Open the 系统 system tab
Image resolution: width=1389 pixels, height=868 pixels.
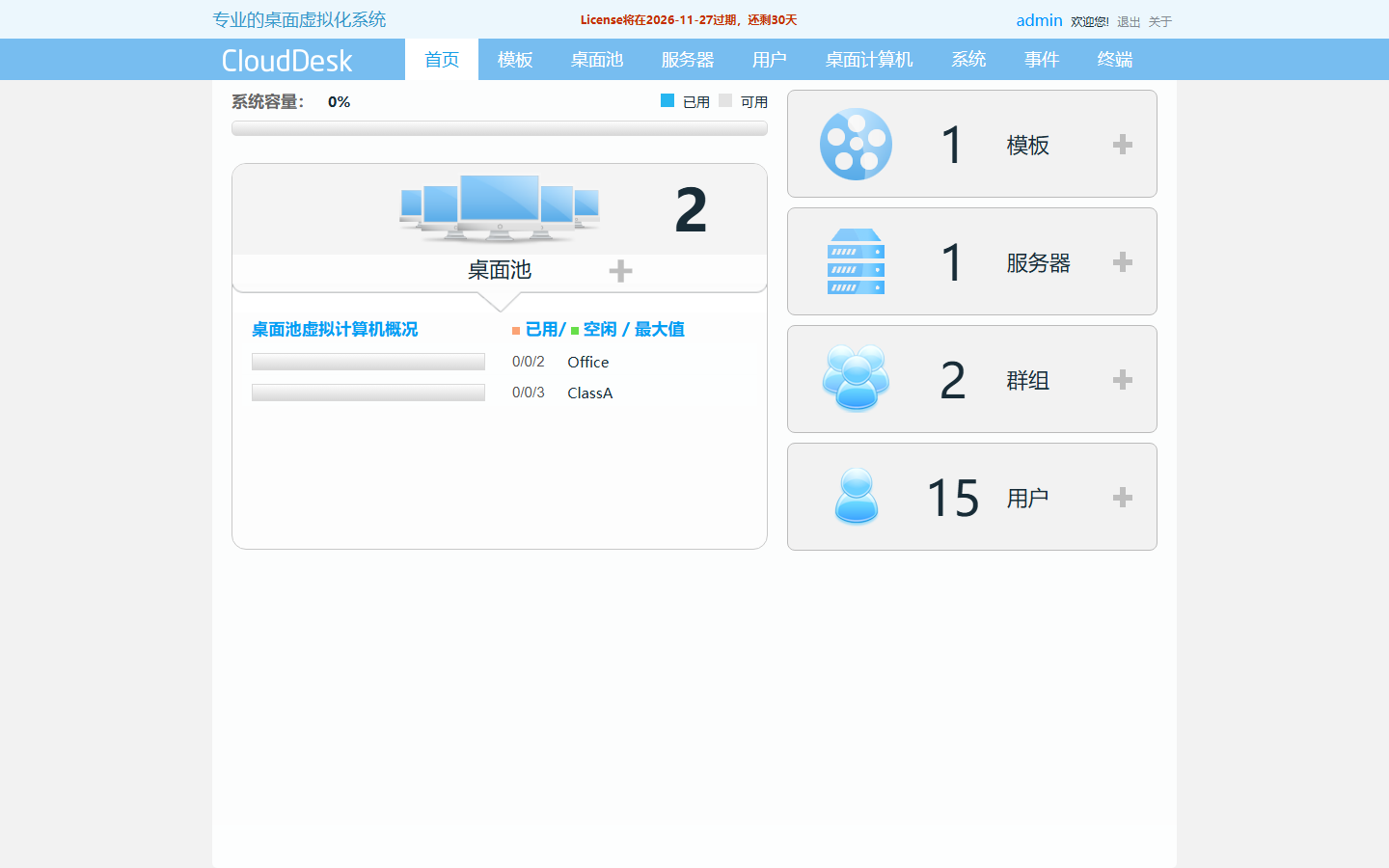pyautogui.click(x=968, y=60)
